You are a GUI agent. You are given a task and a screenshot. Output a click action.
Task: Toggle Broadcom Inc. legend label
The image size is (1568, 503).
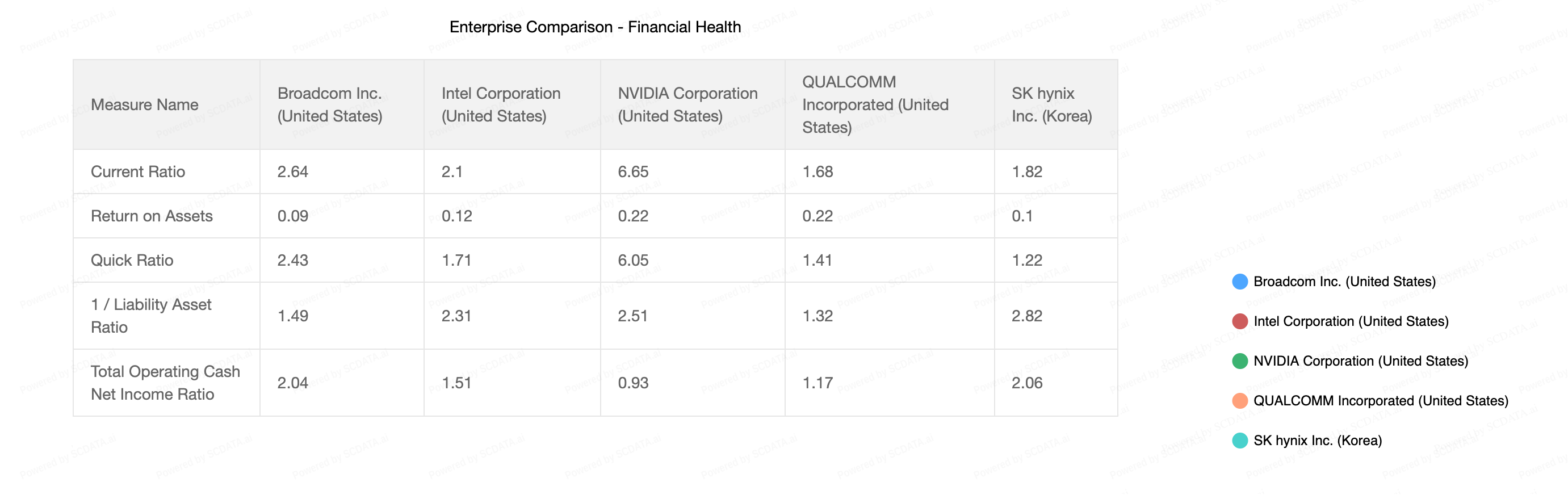[1344, 282]
